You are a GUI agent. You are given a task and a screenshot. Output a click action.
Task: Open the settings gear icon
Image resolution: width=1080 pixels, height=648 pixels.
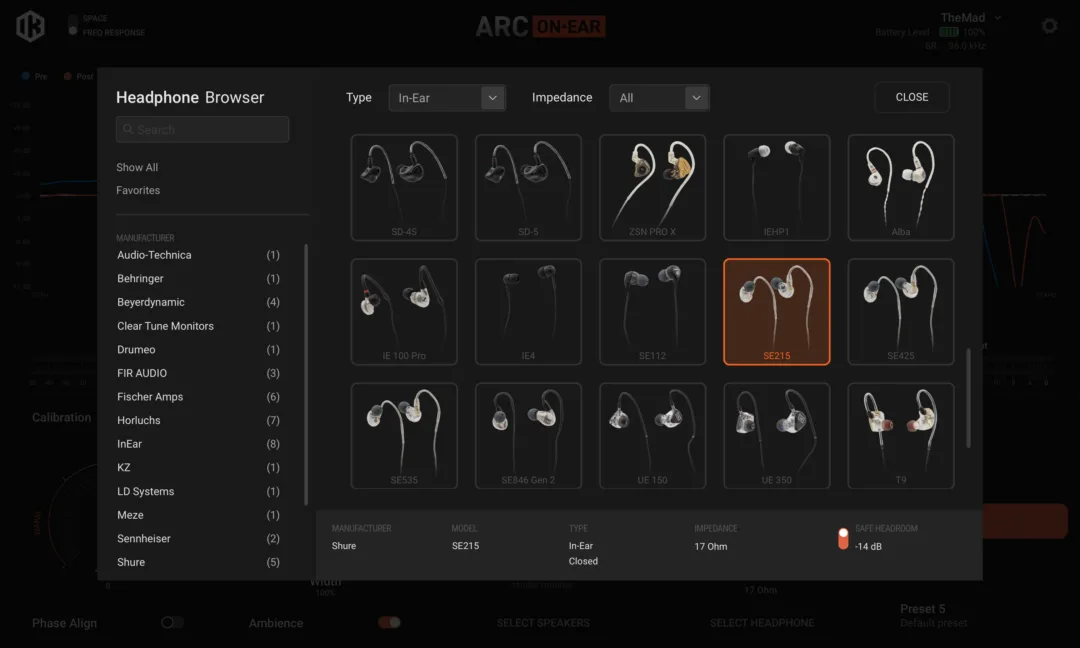click(x=1049, y=26)
